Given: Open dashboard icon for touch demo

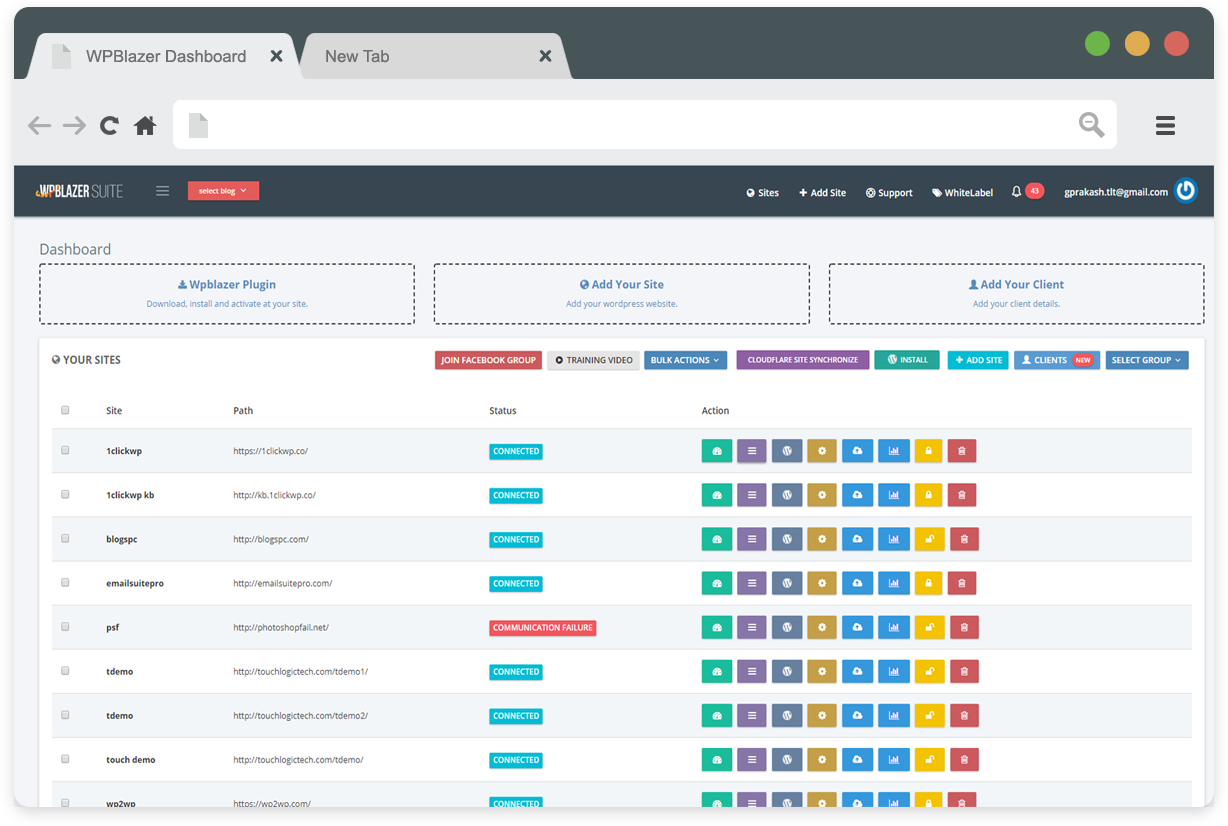Looking at the screenshot, I should click(717, 759).
